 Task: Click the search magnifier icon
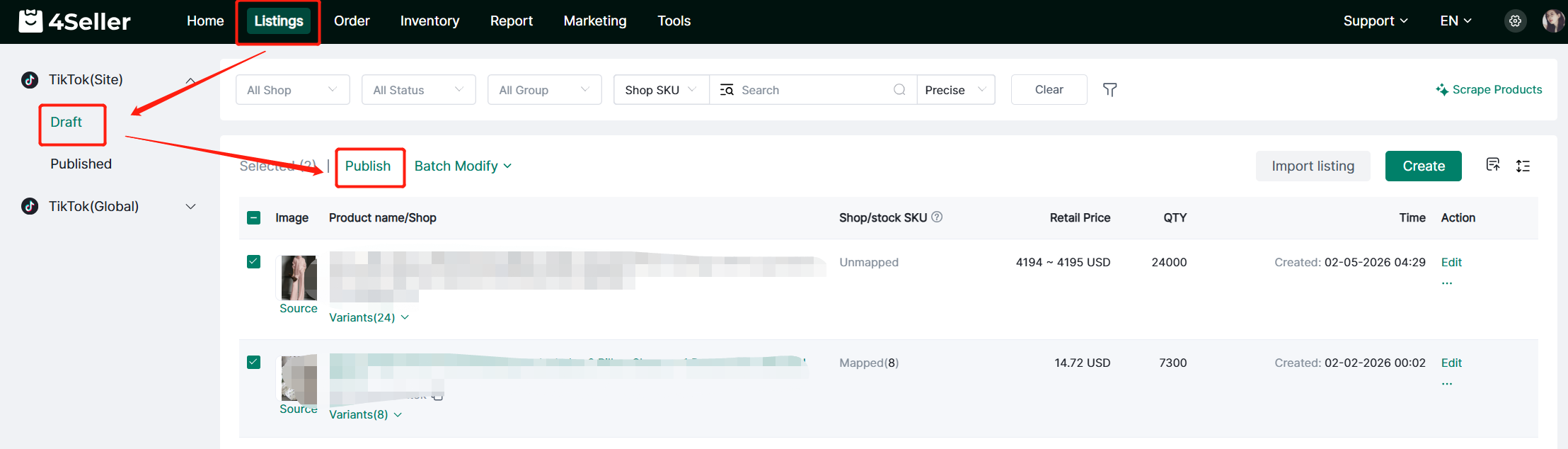pos(899,90)
